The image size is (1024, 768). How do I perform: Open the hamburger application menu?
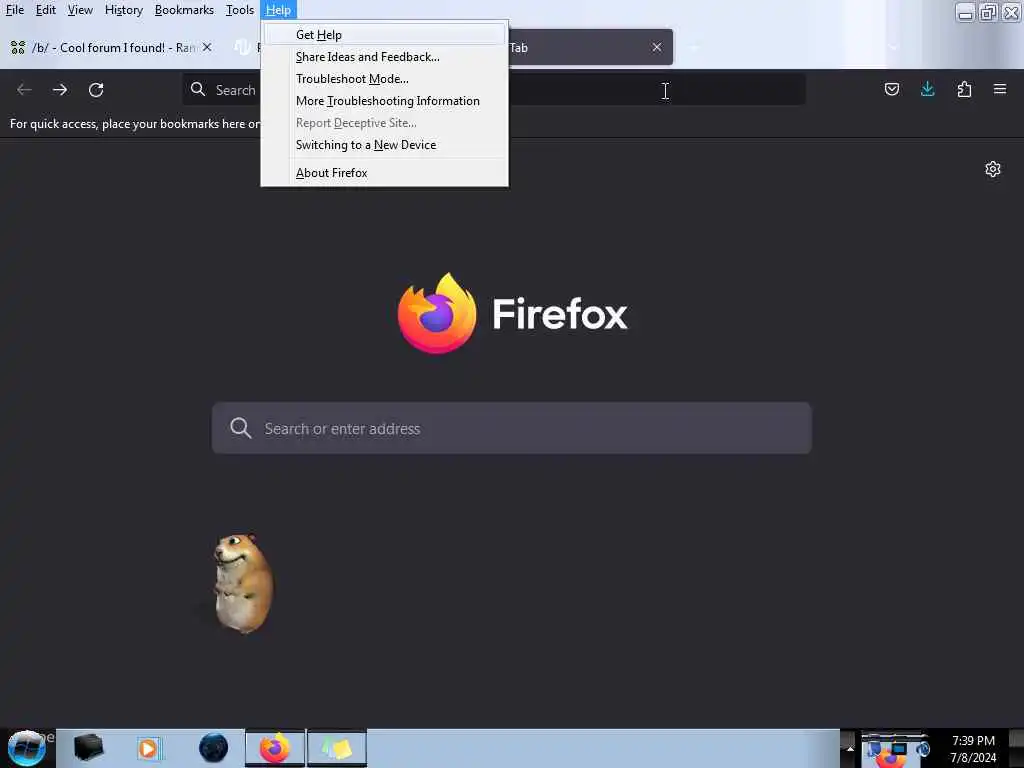click(1000, 89)
